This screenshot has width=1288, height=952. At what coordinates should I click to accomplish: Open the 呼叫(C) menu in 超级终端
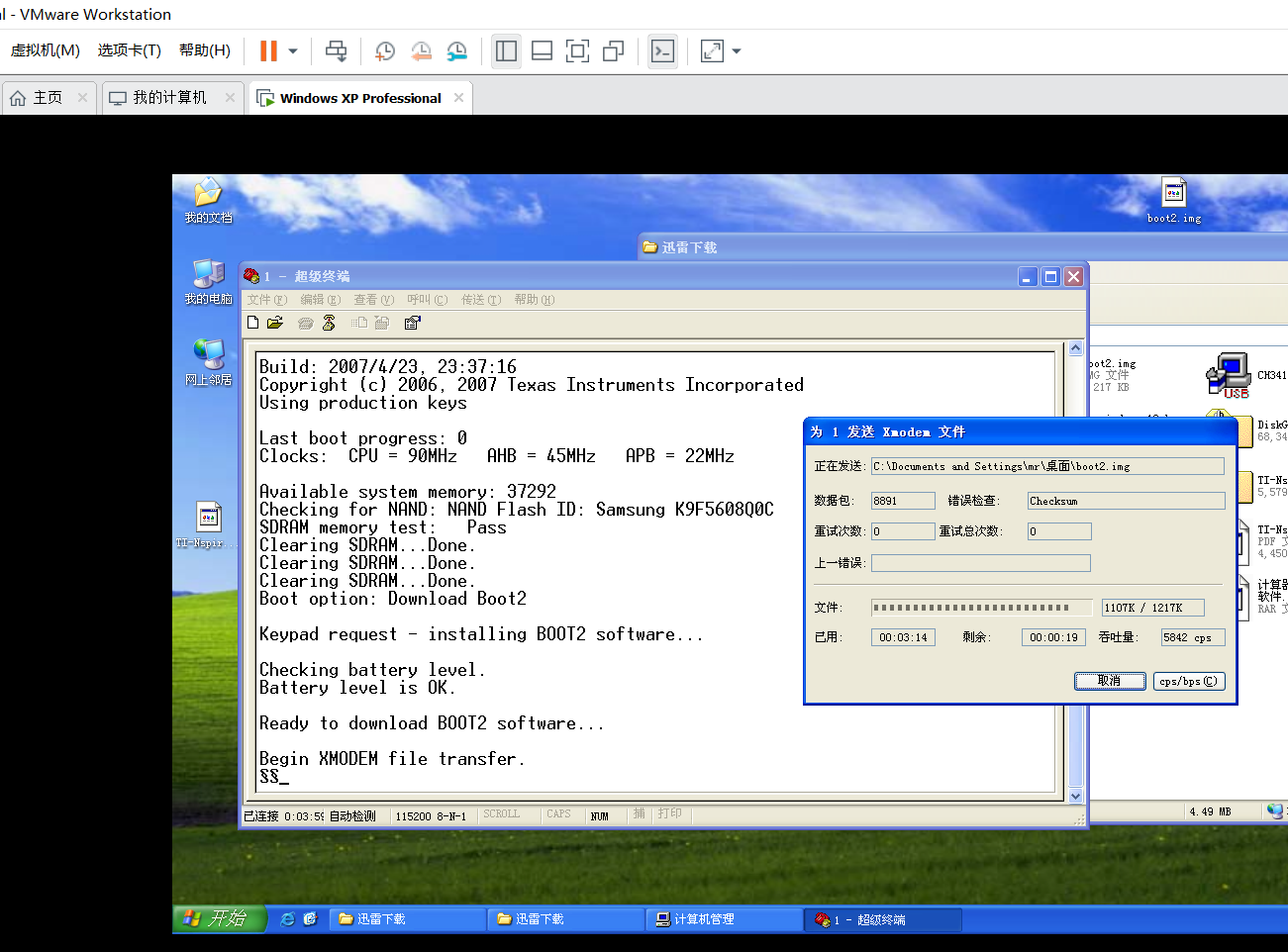[x=427, y=300]
